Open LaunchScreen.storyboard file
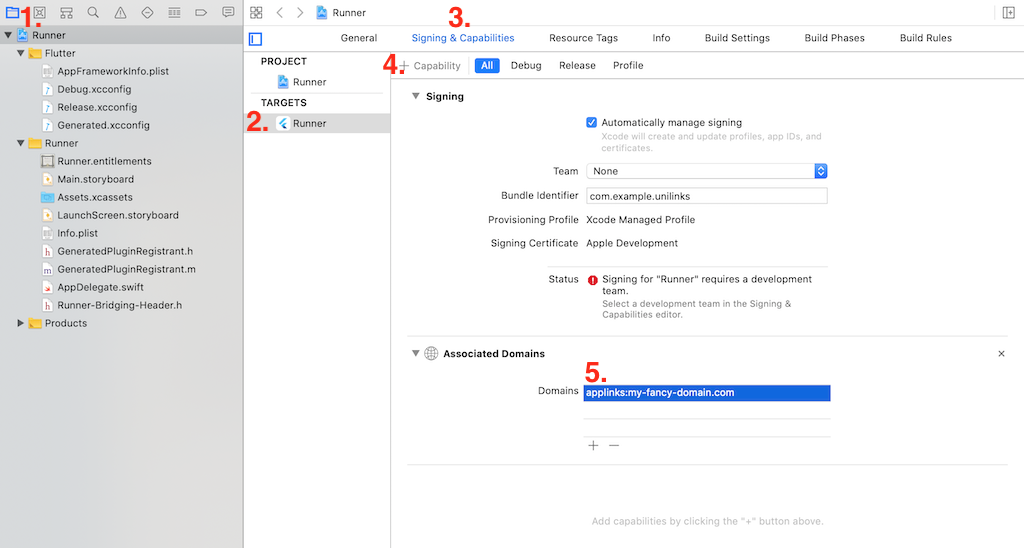 pyautogui.click(x=118, y=215)
